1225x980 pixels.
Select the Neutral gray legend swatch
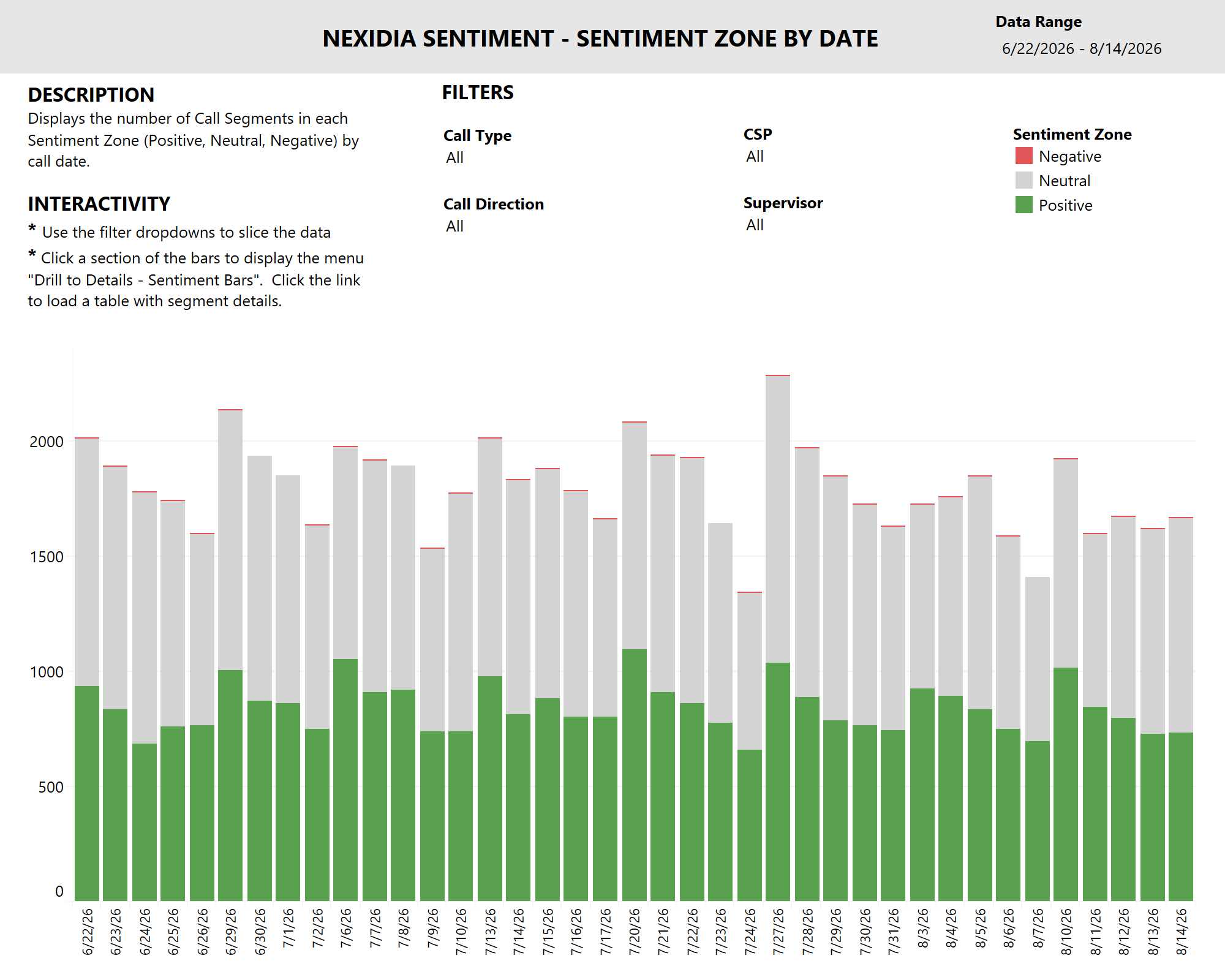click(x=1023, y=180)
